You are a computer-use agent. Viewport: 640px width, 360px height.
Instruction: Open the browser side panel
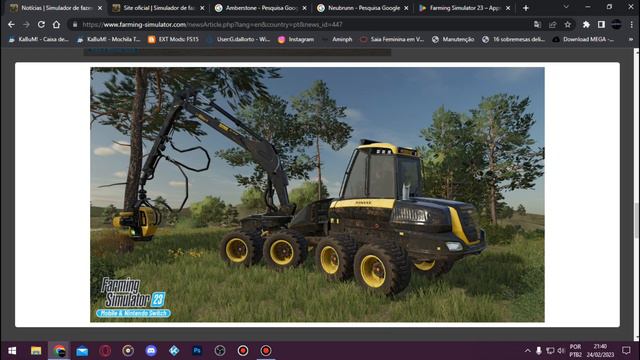[601, 24]
